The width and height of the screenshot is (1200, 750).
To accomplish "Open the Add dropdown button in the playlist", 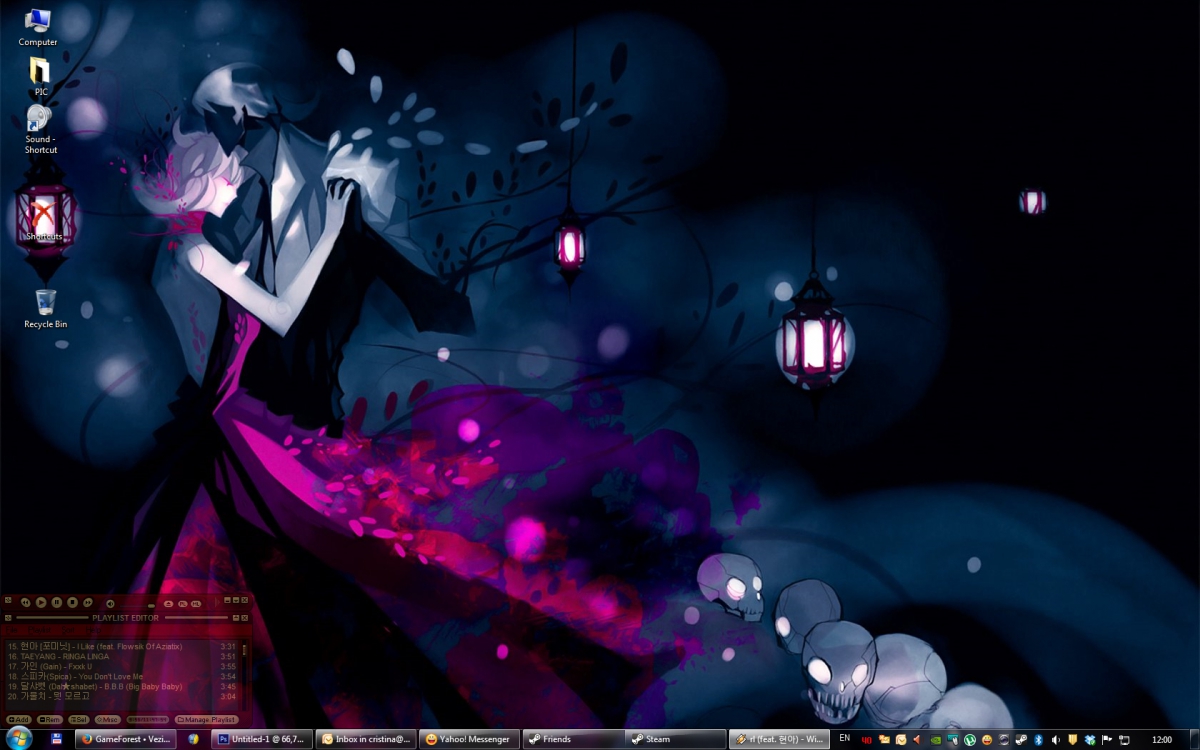I will (x=18, y=720).
